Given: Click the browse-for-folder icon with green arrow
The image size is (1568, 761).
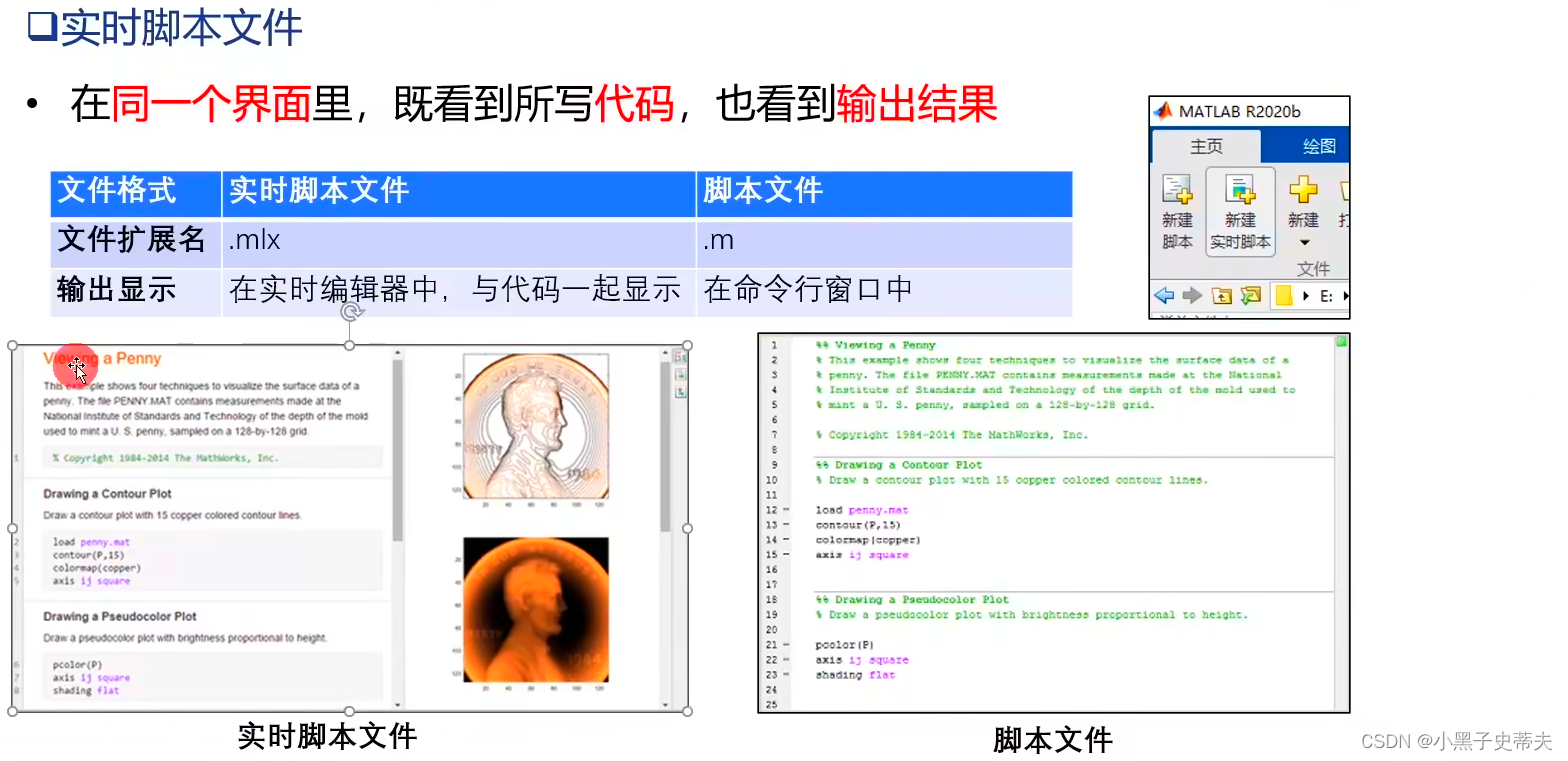Looking at the screenshot, I should coord(1250,296).
